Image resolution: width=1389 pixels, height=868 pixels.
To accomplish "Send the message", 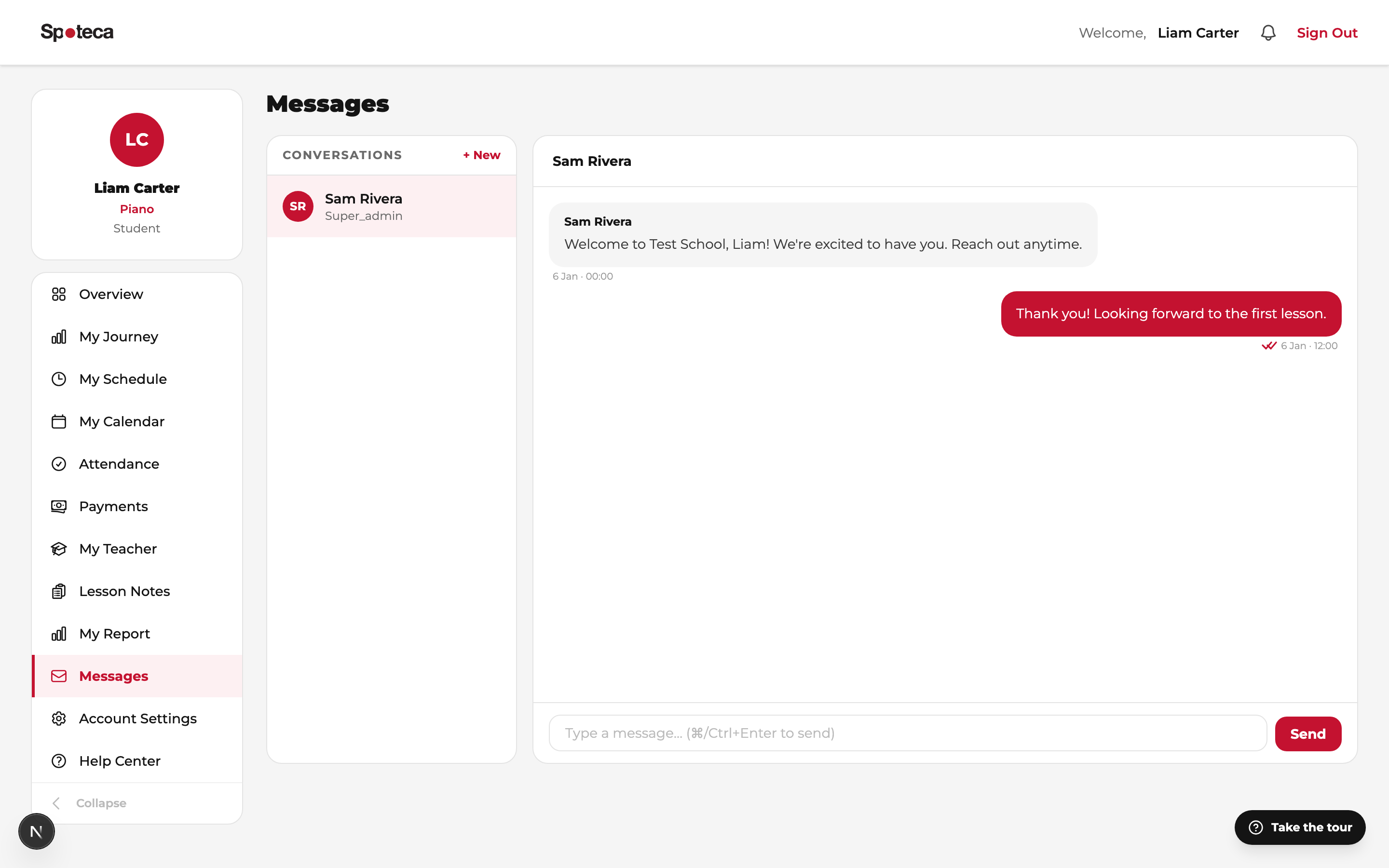I will pos(1307,733).
